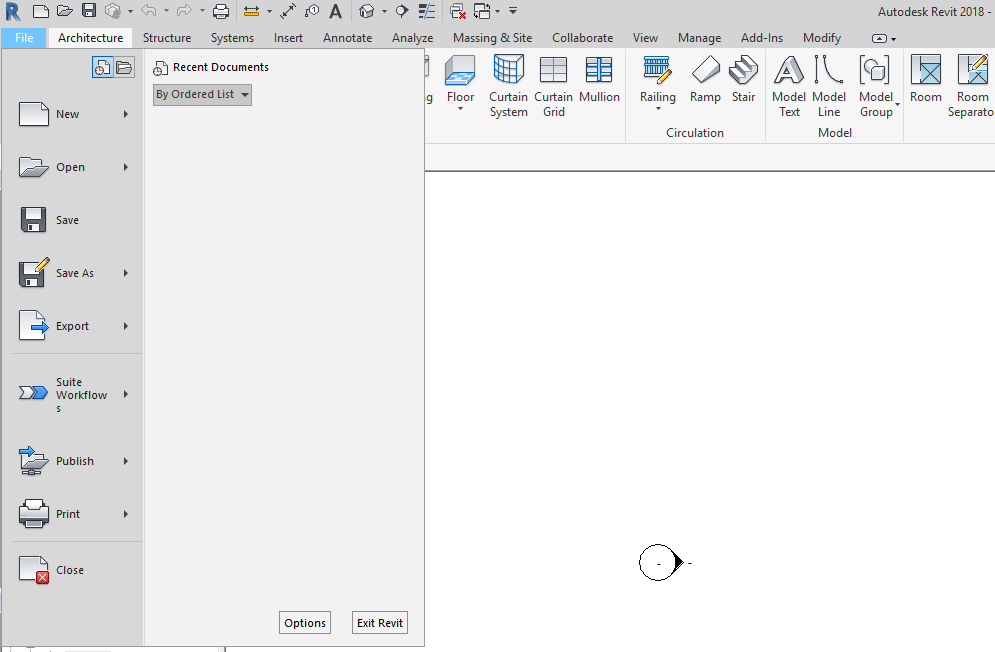995x652 pixels.
Task: Select the Mullion tool
Action: coord(599,79)
